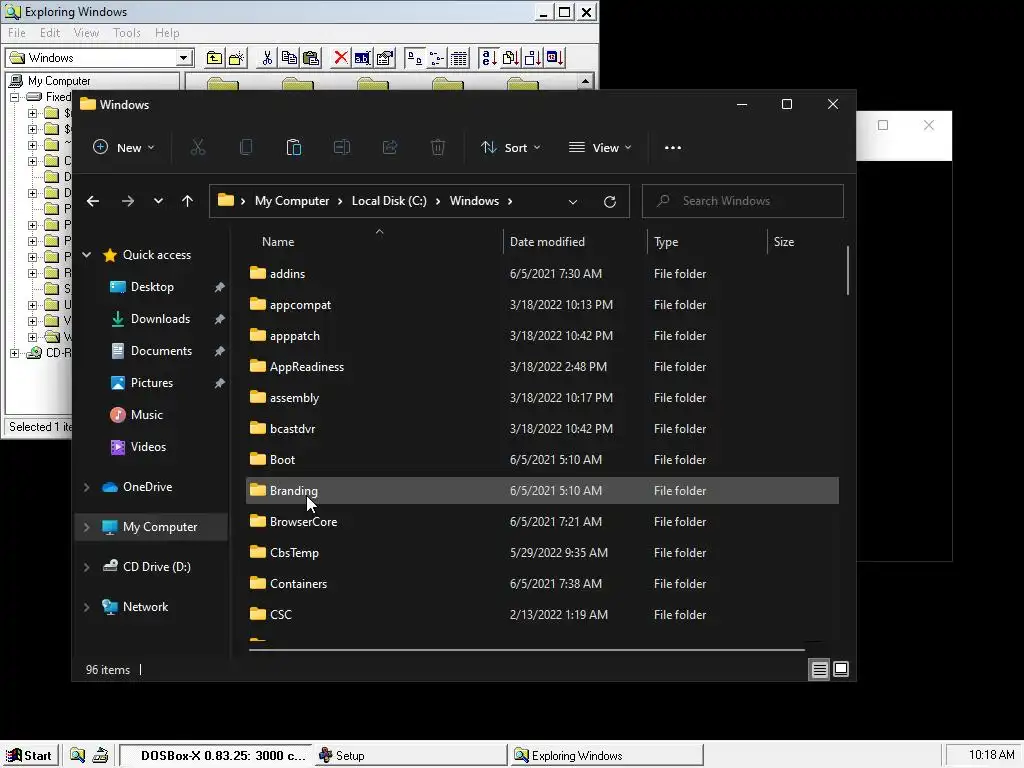1024x768 pixels.
Task: Select Desktop in Quick access
Action: click(152, 287)
